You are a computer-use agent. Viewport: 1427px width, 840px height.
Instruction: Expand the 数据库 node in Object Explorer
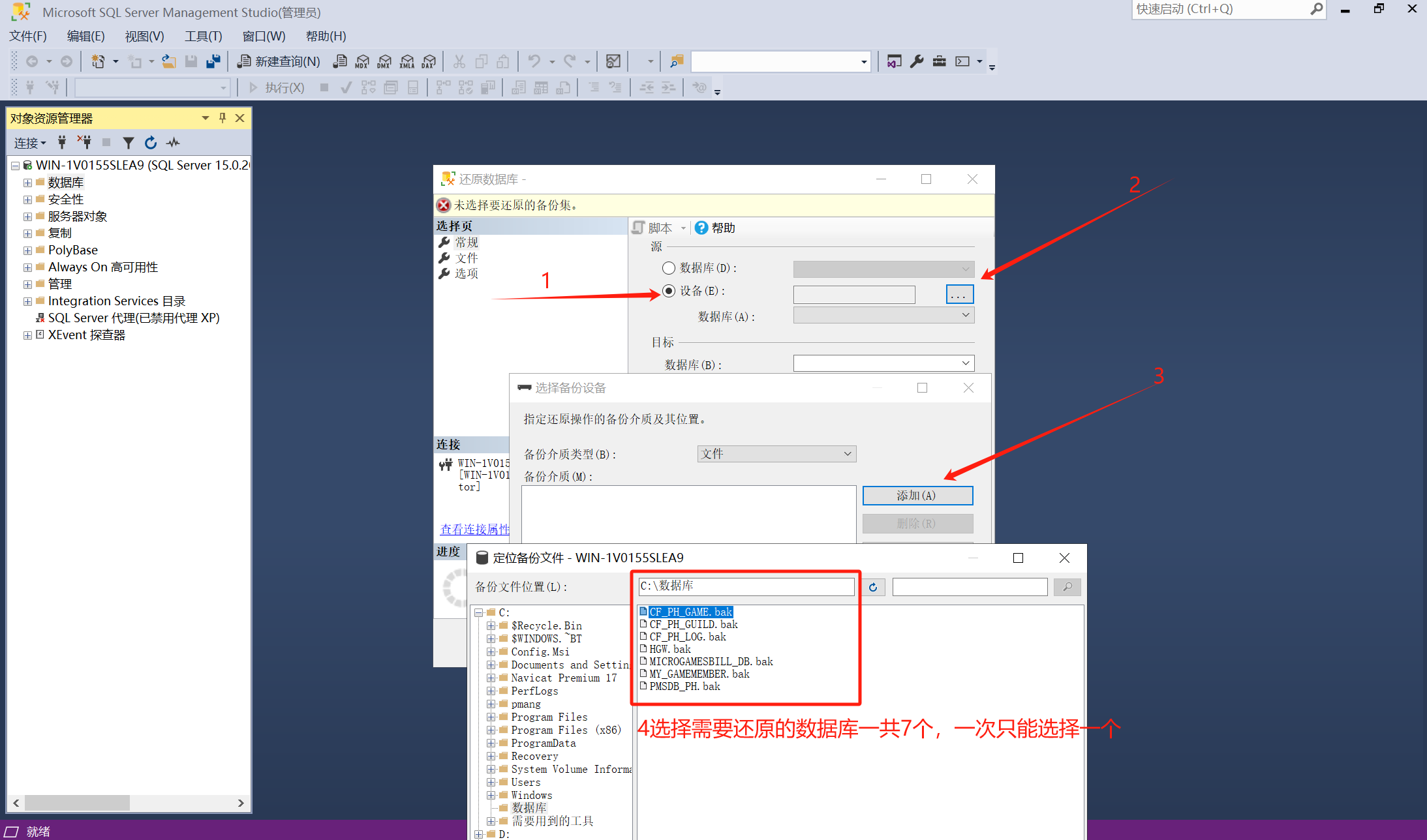(27, 183)
